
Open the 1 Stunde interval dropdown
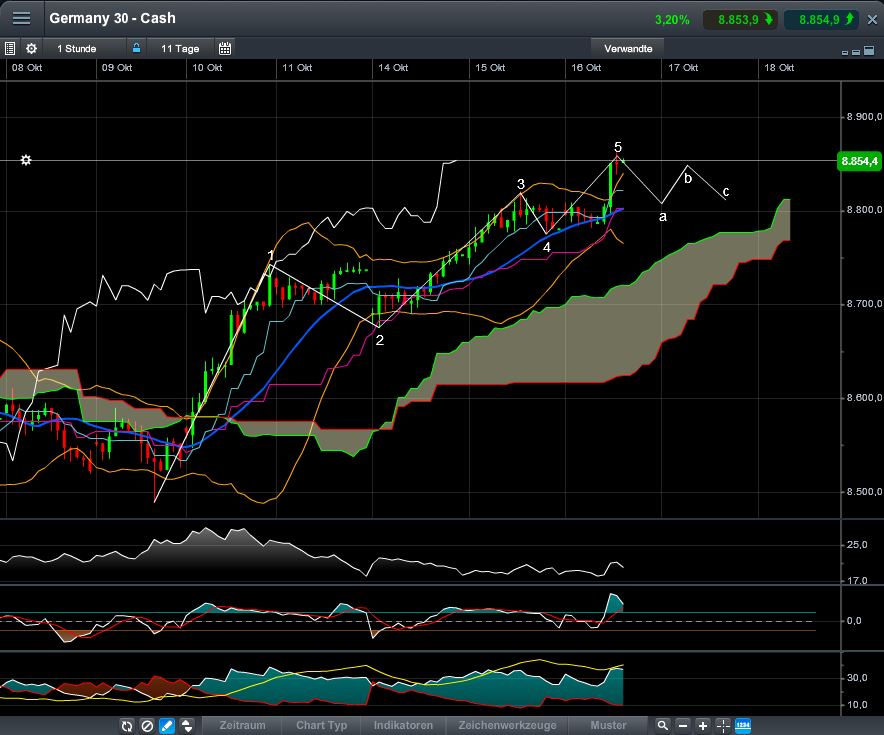pyautogui.click(x=83, y=48)
